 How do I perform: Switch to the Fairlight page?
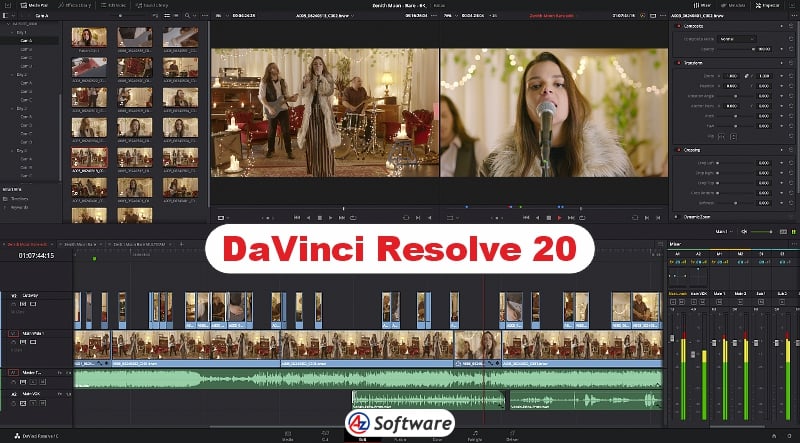(475, 435)
